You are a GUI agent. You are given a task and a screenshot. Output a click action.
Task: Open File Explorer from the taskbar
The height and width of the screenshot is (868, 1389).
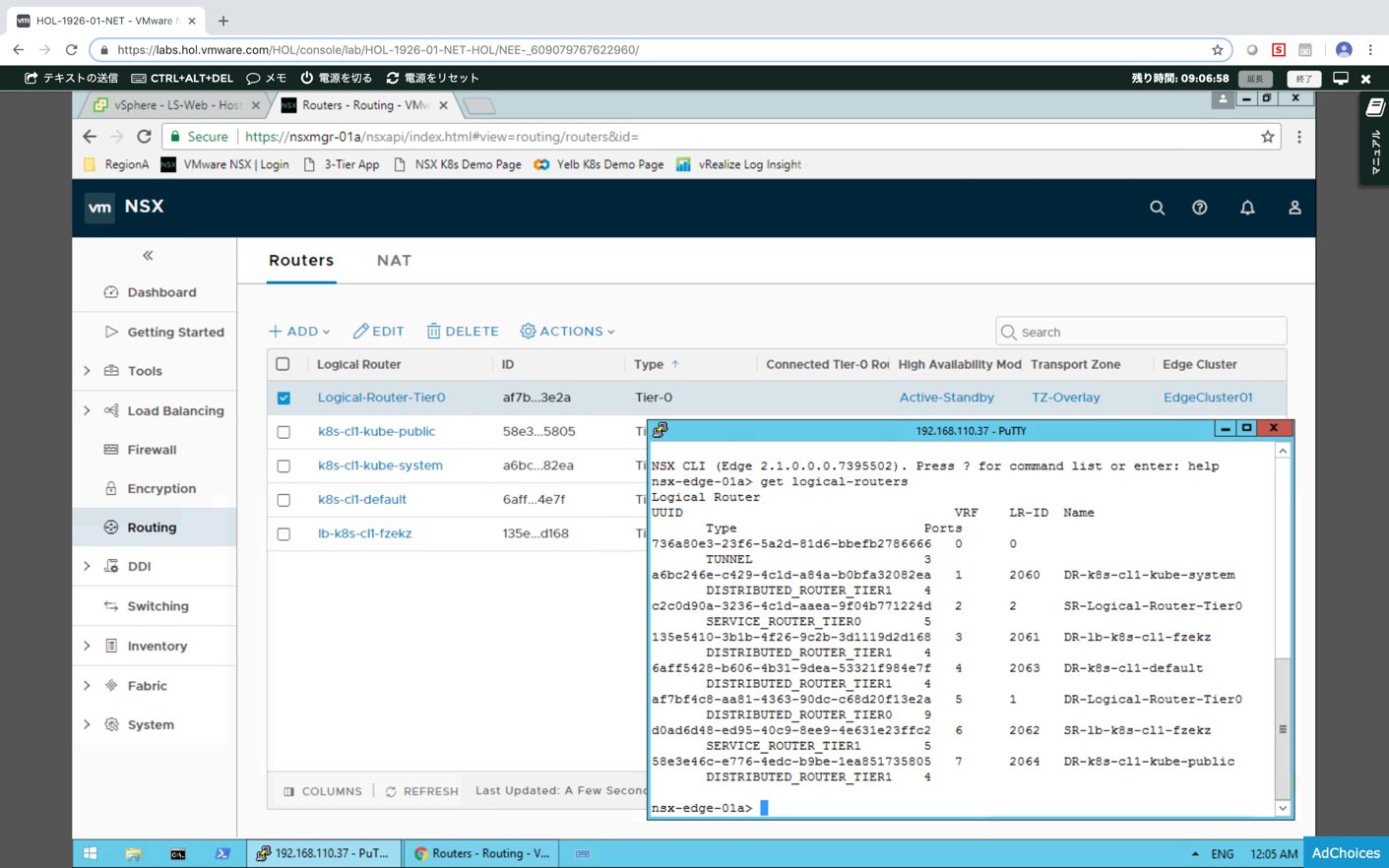pos(133,853)
